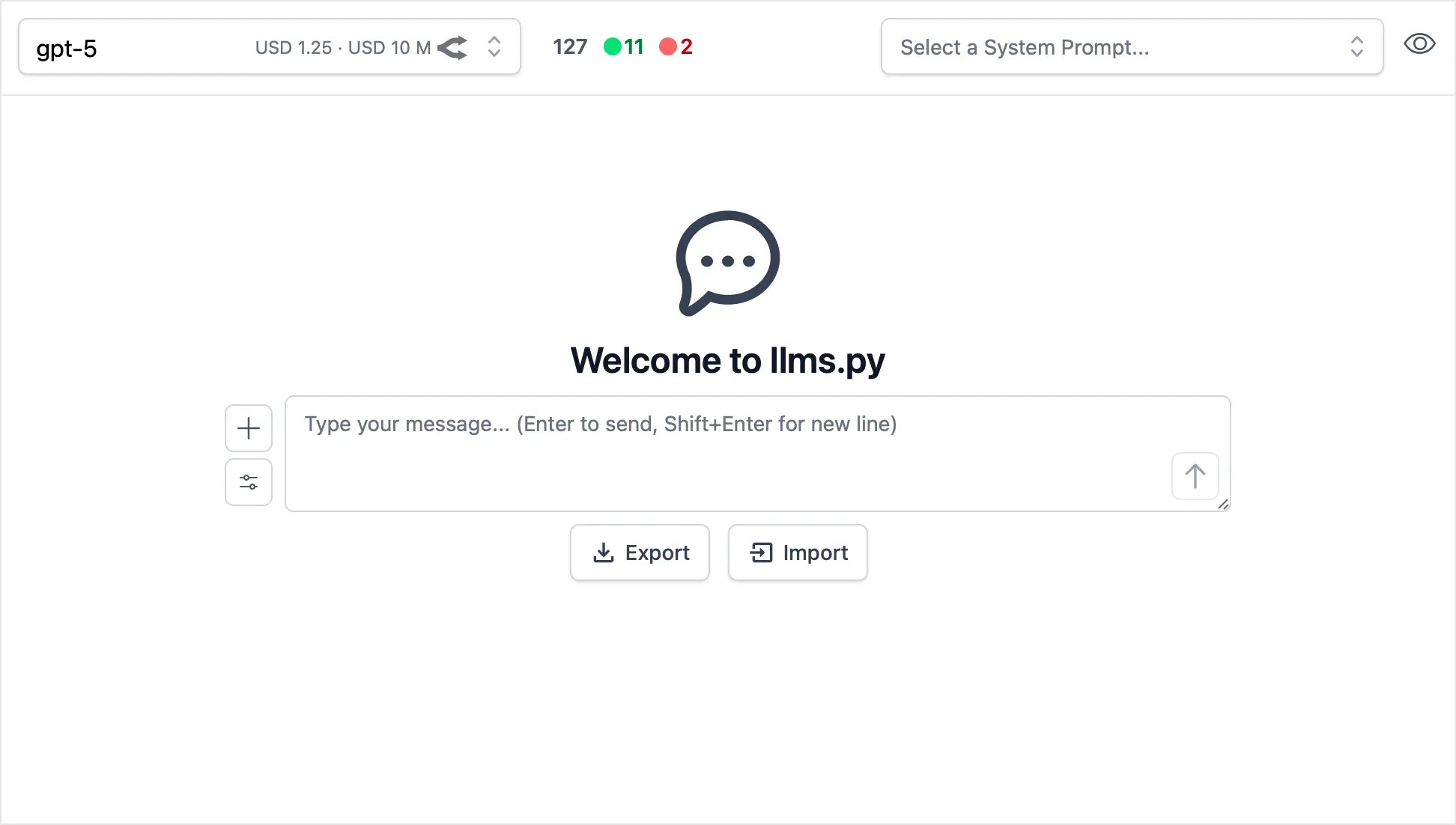Click the Export button label
Viewport: 1456px width, 825px height.
pos(658,552)
